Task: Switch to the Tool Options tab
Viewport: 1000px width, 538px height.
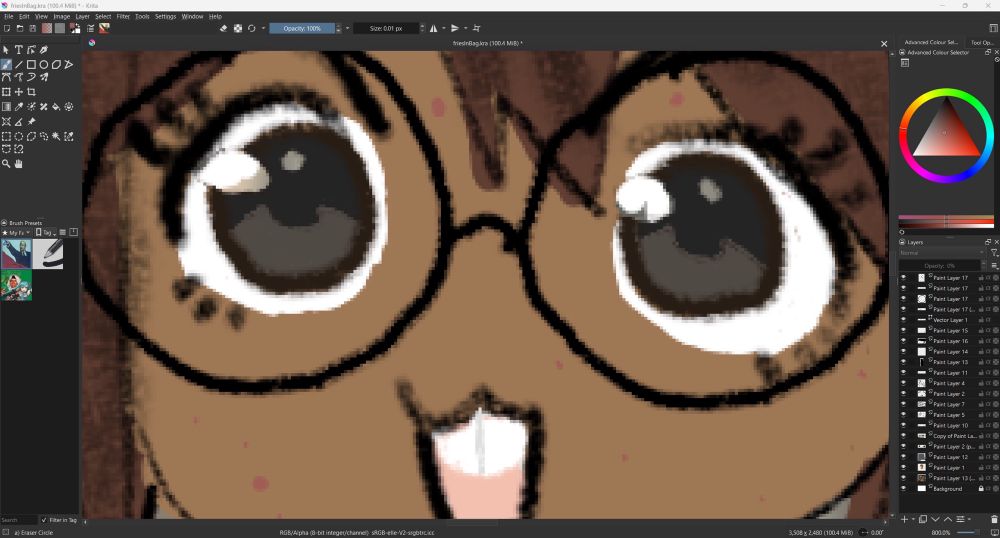Action: pyautogui.click(x=981, y=42)
